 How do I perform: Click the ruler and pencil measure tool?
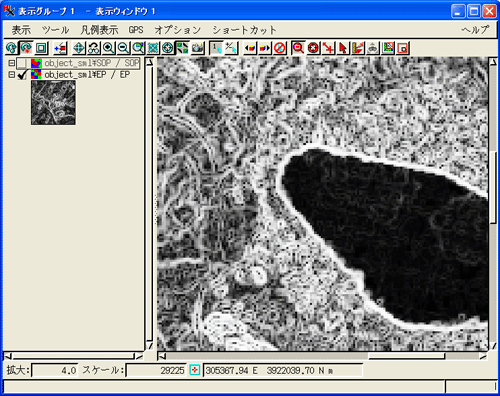click(358, 48)
